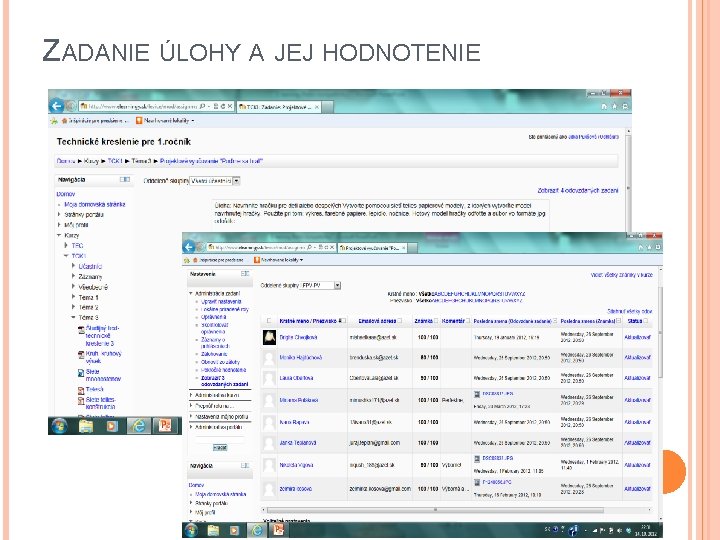Open File Explorer on the front window's taskbar

click(213, 530)
